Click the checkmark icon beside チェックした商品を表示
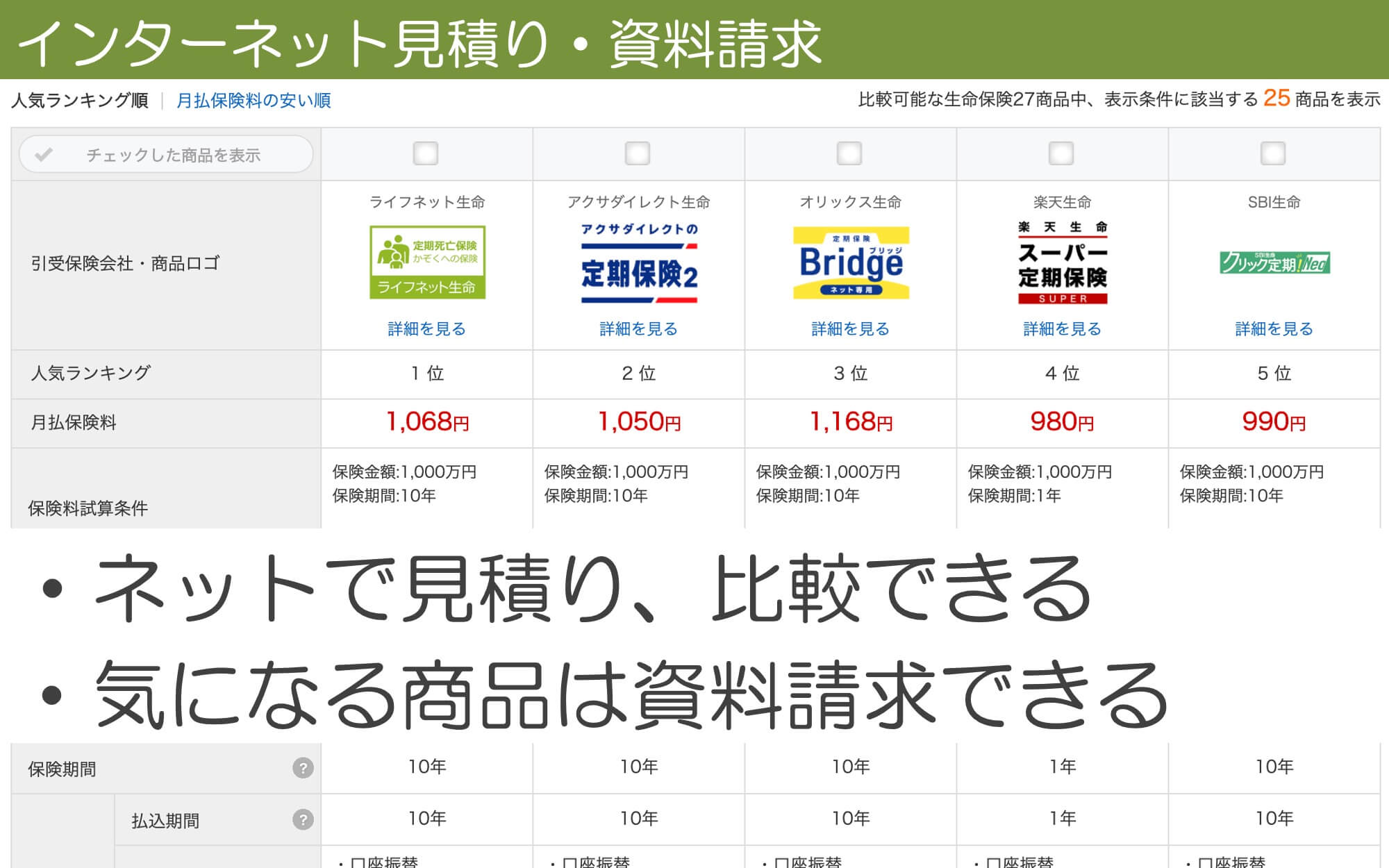 click(44, 154)
